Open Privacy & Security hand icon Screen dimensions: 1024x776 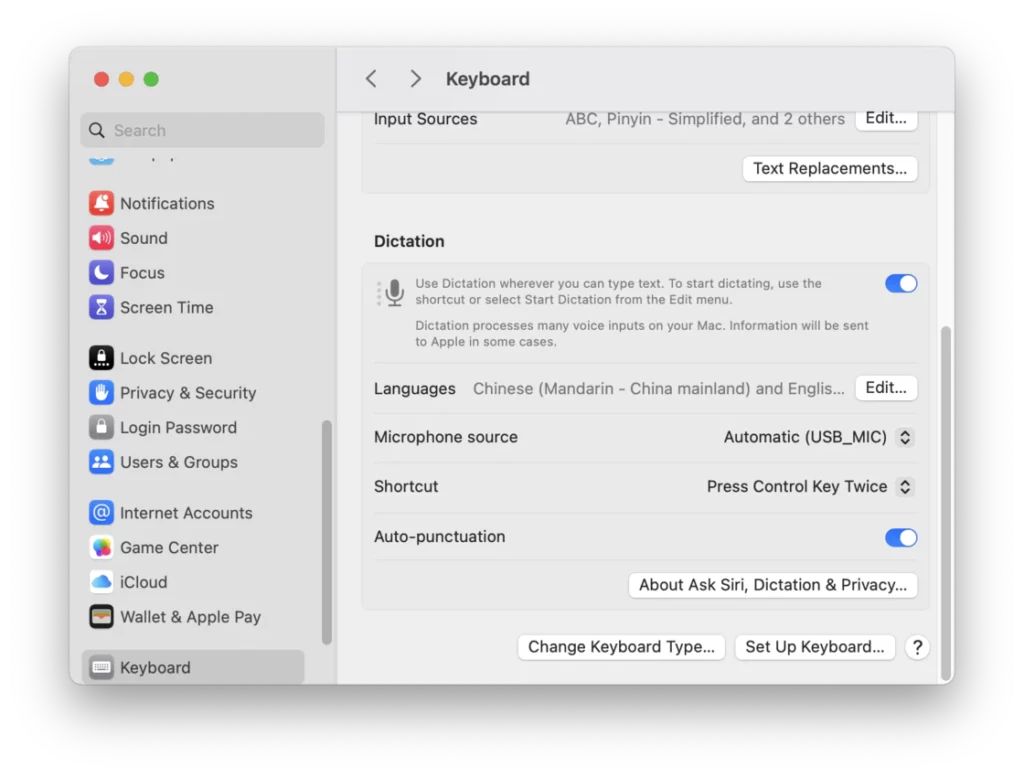[x=101, y=393]
